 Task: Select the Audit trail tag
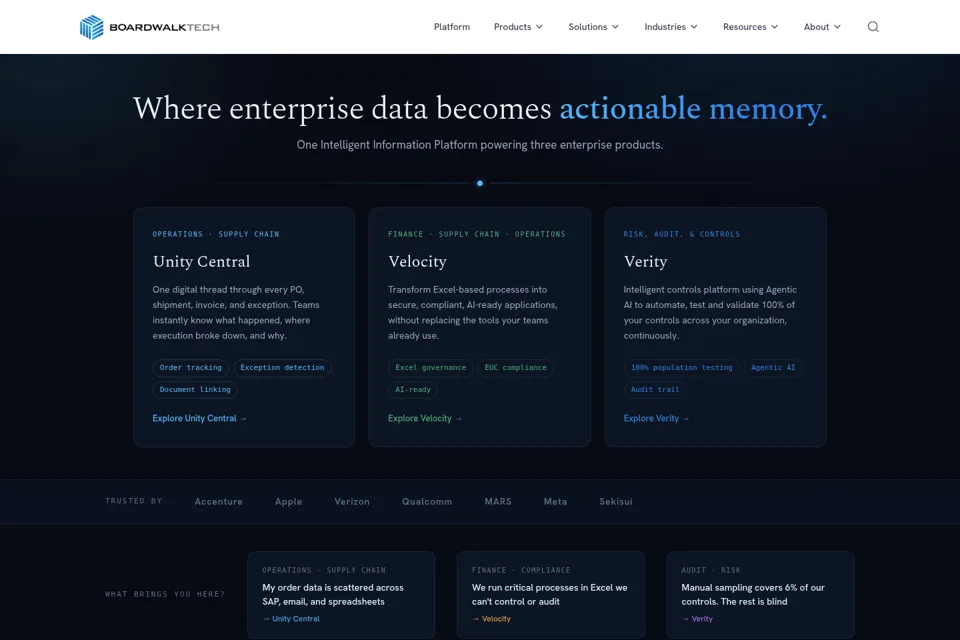pyautogui.click(x=655, y=390)
